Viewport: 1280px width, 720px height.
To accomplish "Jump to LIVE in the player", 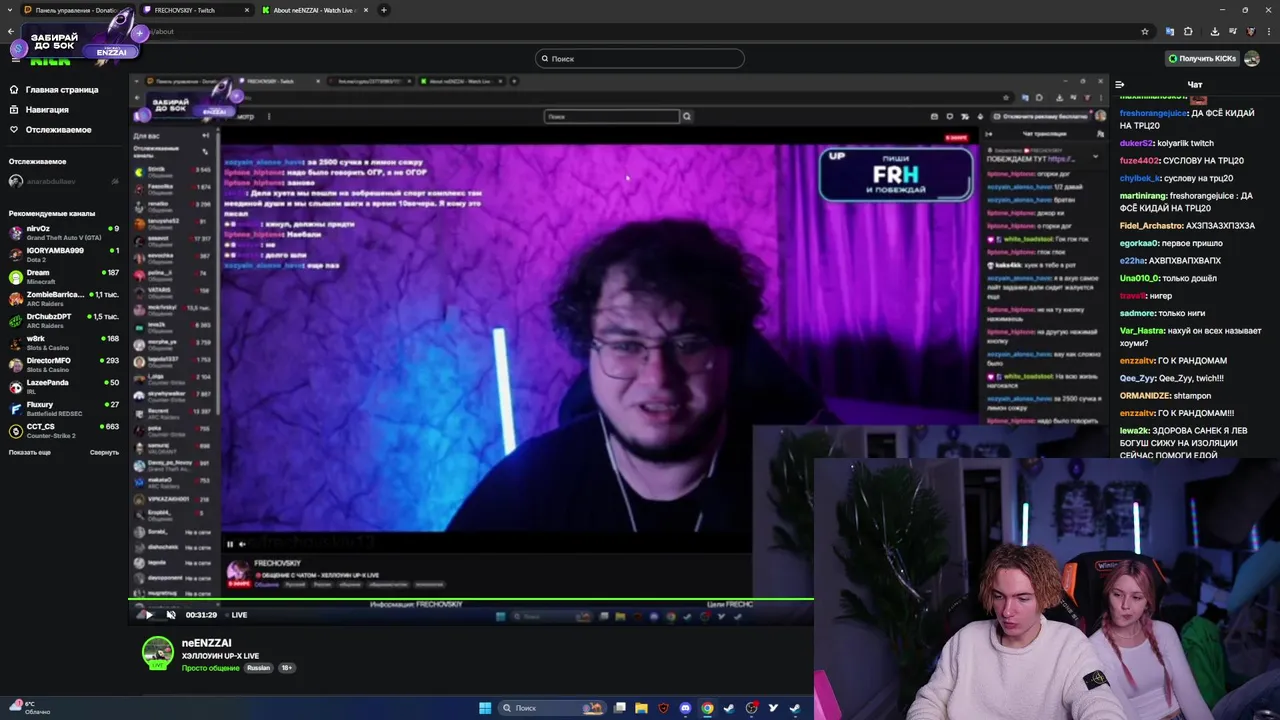I will tap(239, 615).
